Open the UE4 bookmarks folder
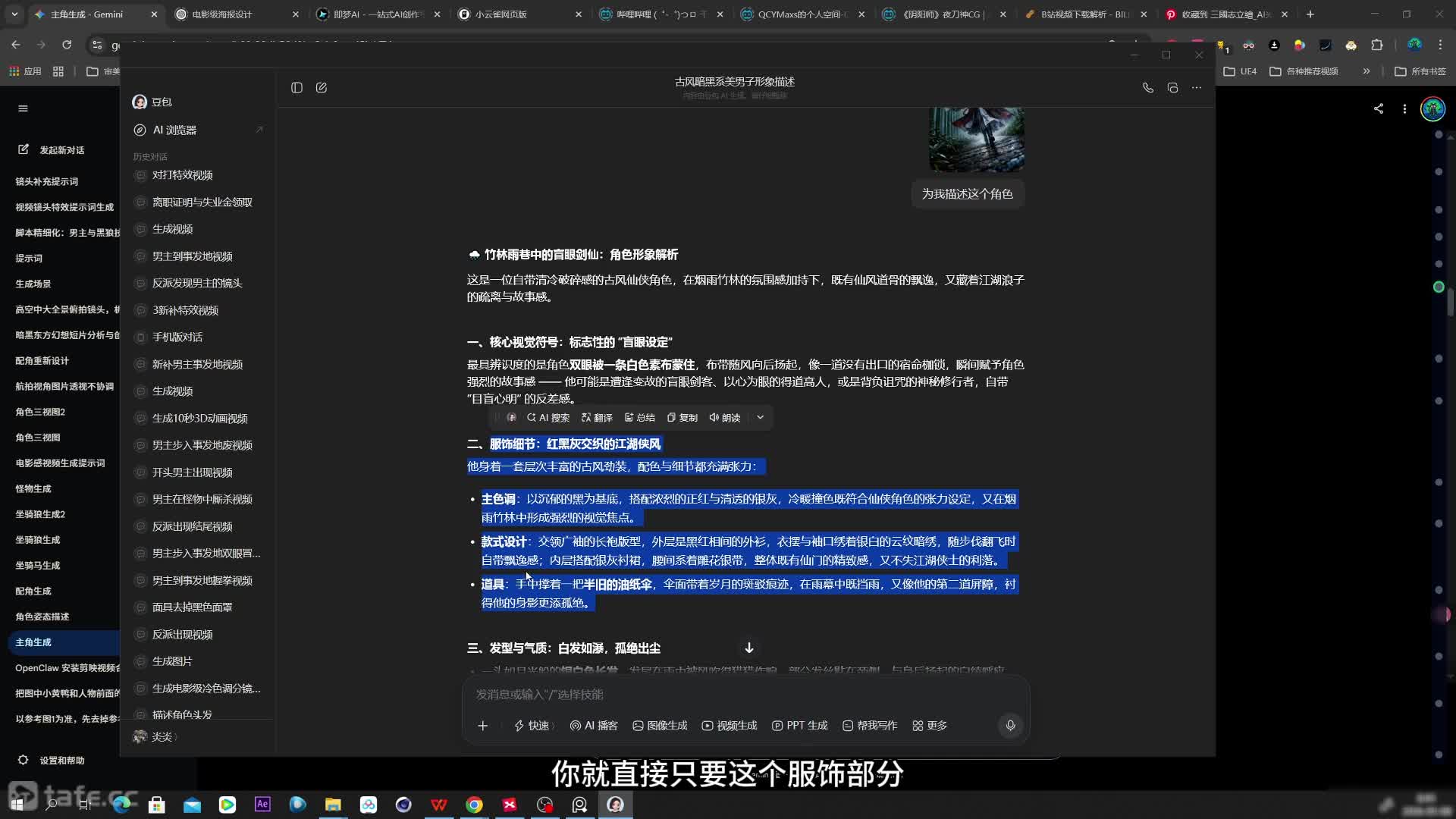1456x819 pixels. point(1241,71)
